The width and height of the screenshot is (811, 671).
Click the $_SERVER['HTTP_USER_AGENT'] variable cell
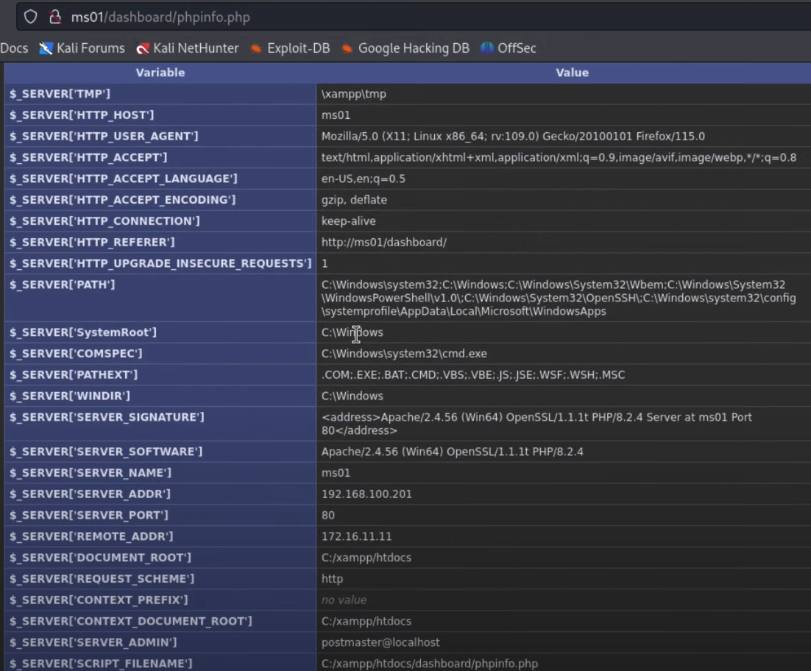click(x=104, y=136)
